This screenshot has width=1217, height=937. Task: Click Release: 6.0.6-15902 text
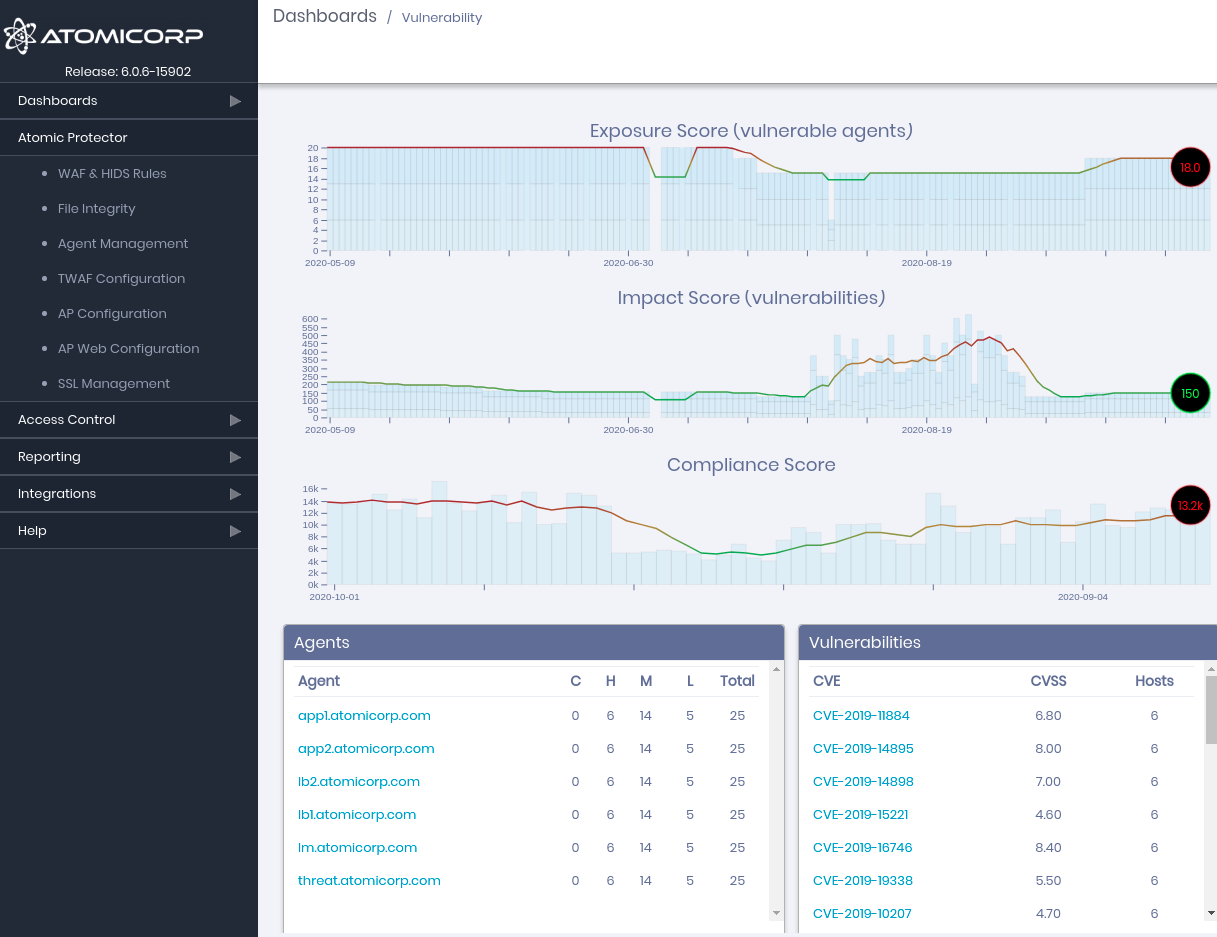pos(128,72)
